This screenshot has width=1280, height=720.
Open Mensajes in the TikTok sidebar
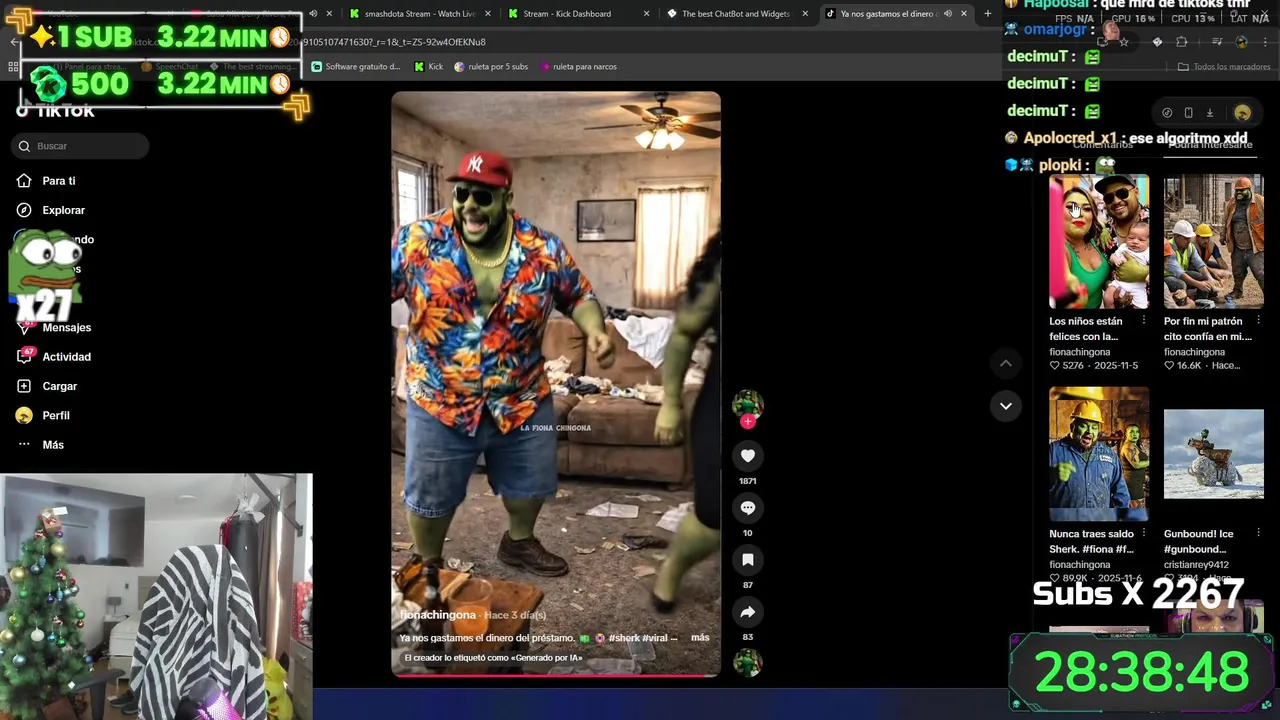(x=55, y=327)
